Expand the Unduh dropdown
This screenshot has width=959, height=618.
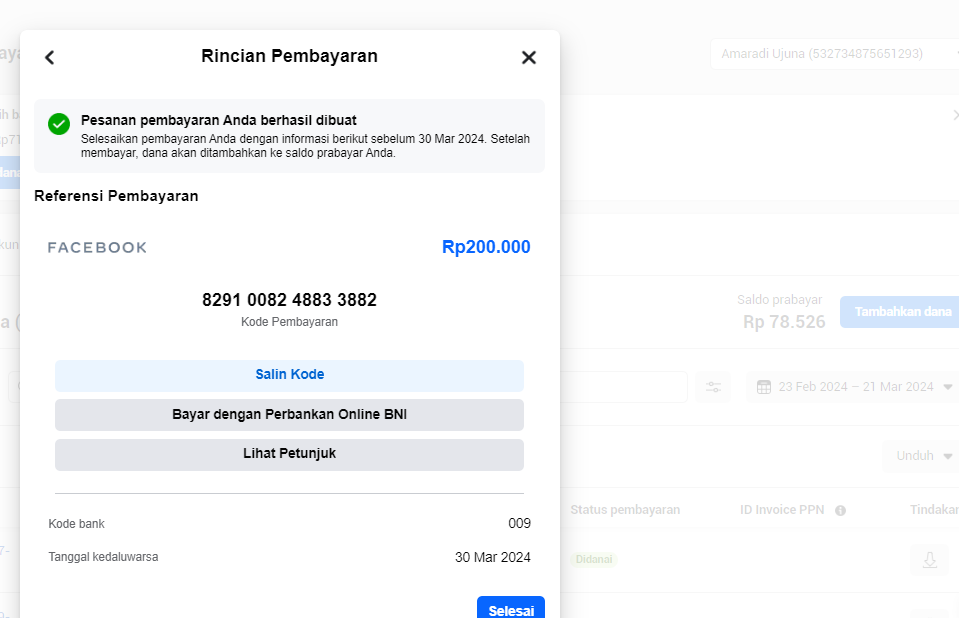pos(921,456)
